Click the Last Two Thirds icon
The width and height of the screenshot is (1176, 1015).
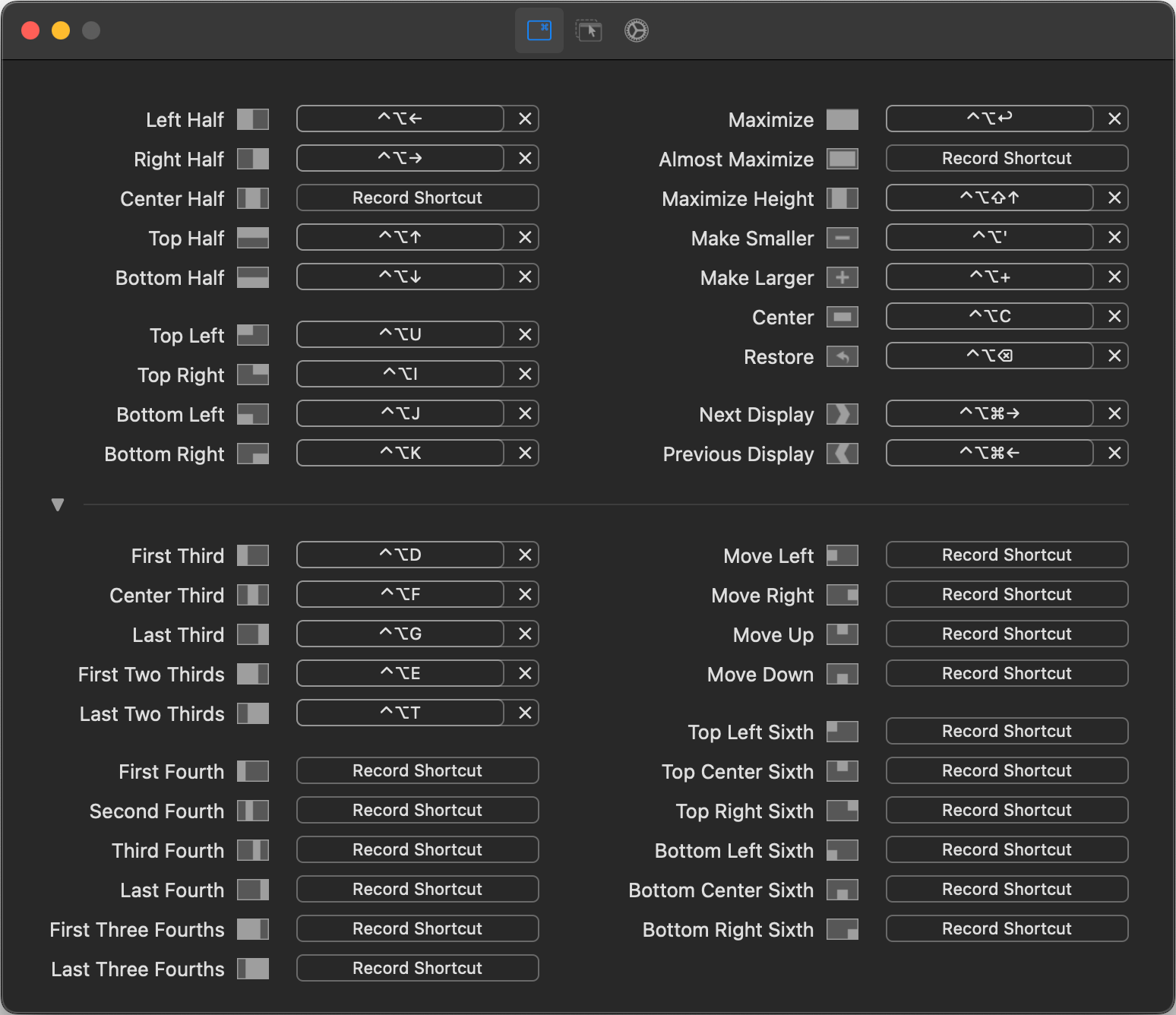coord(253,713)
